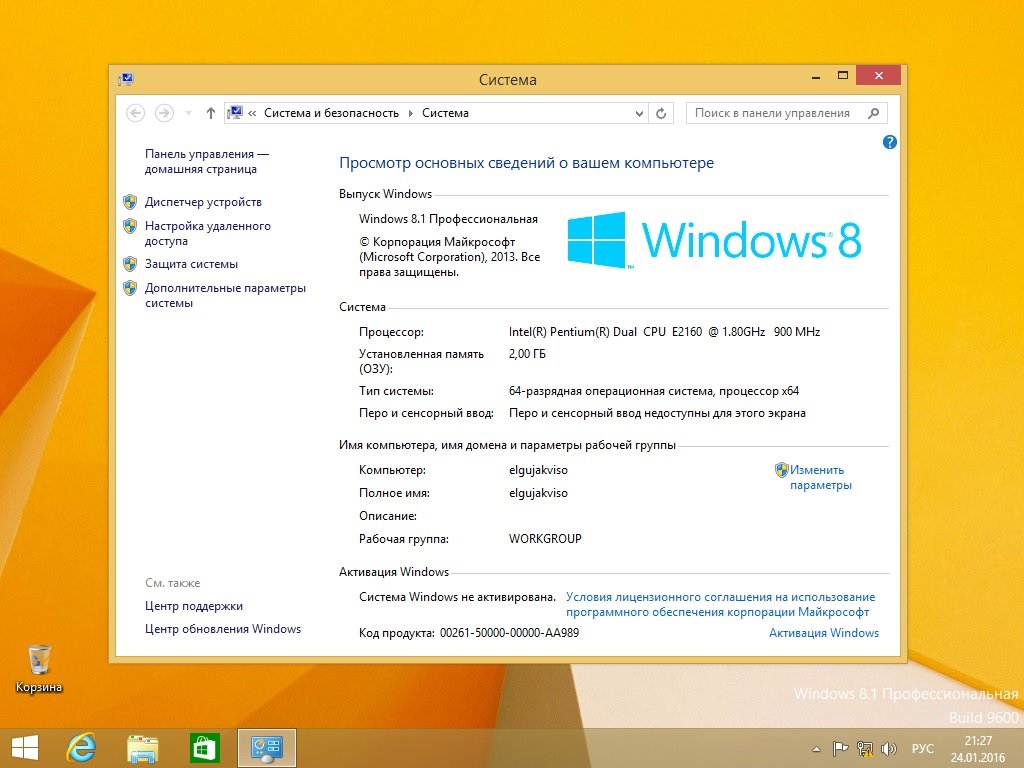Open 'Центр обновления Windows' link
Screen dimensions: 1024x768
click(223, 629)
